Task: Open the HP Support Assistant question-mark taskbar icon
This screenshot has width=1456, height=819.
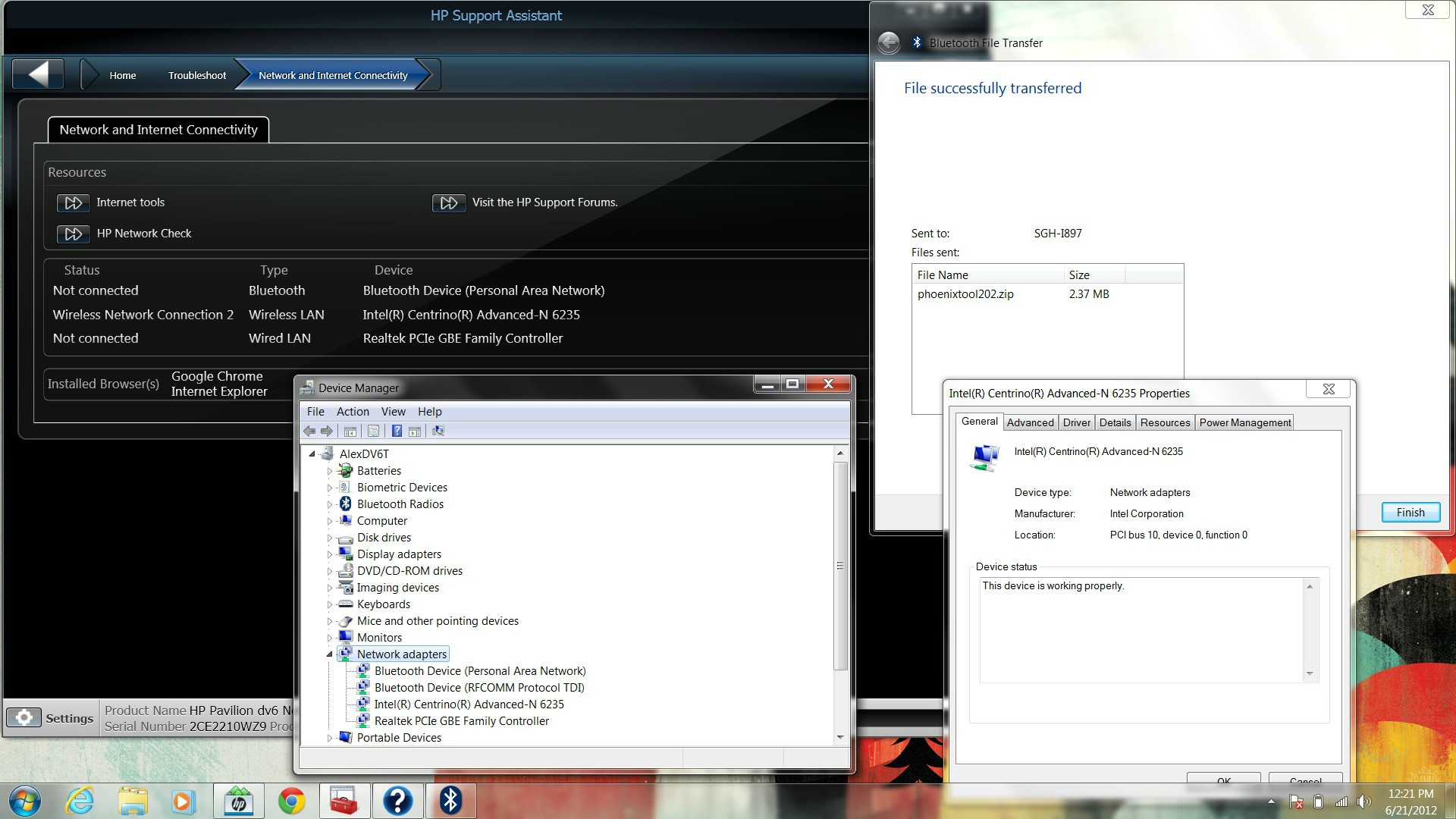Action: pyautogui.click(x=397, y=801)
